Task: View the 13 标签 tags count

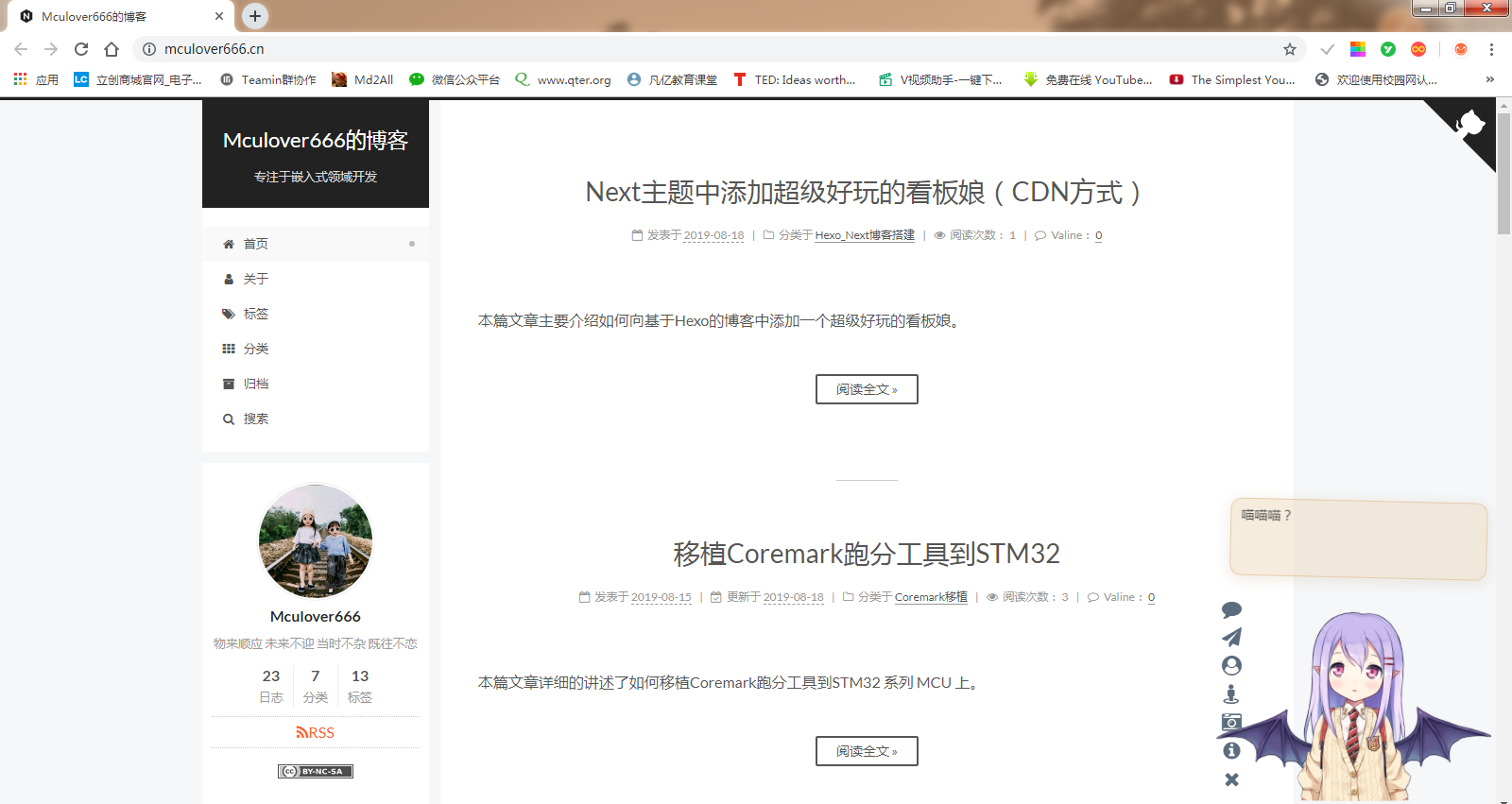Action: [360, 686]
